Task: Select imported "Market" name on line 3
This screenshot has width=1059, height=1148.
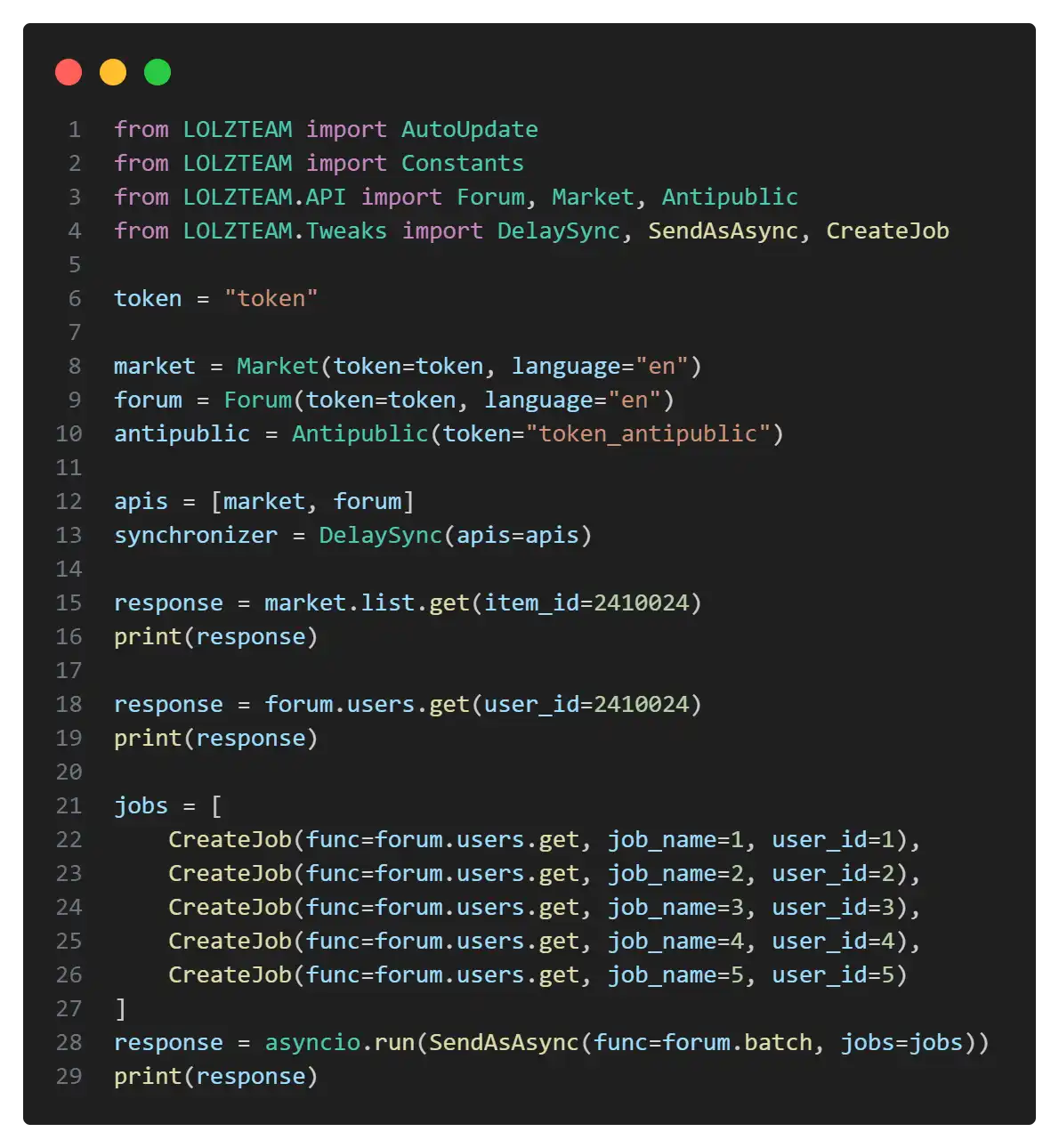Action: [593, 198]
